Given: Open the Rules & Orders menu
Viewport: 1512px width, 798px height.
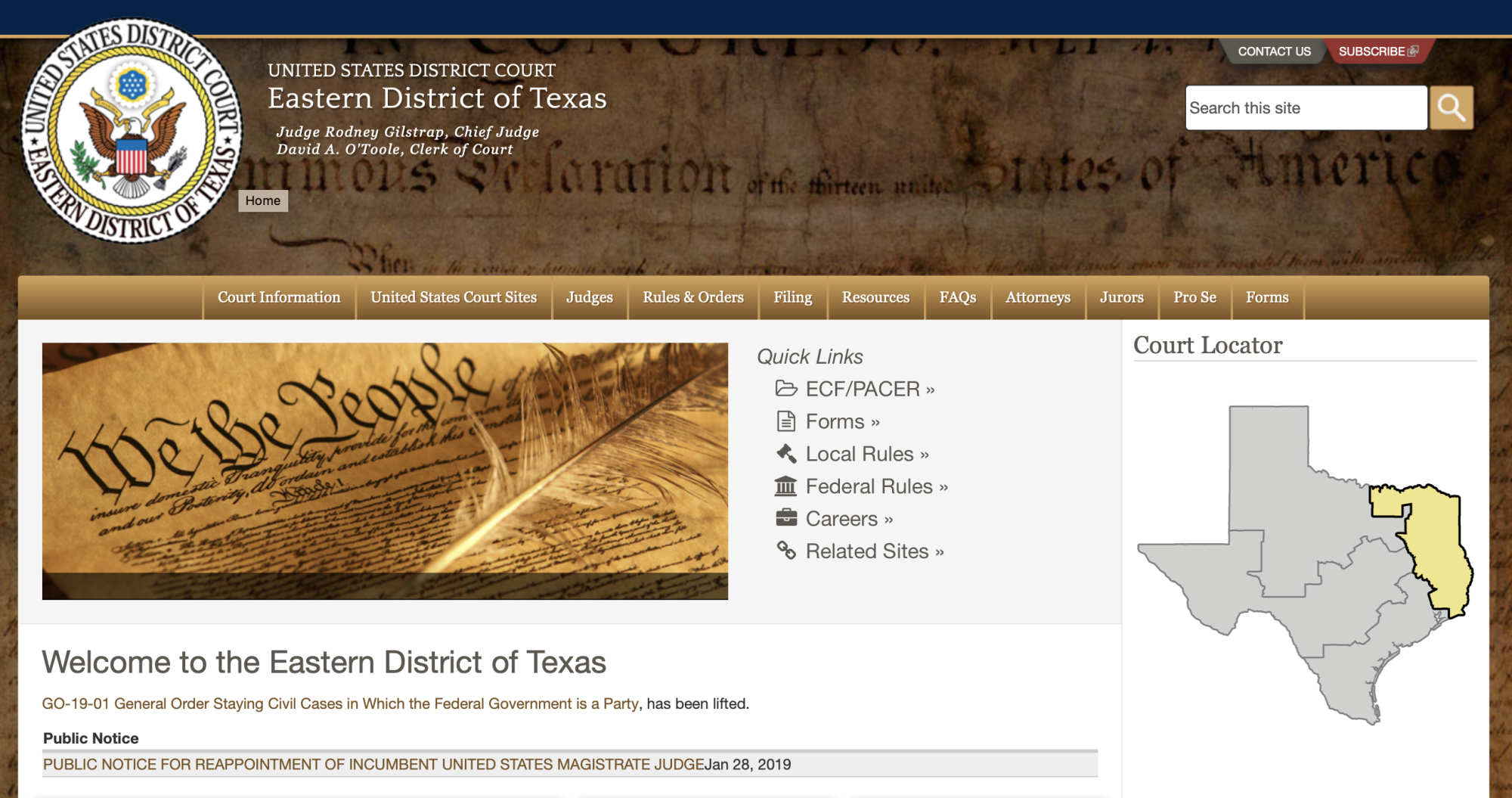Looking at the screenshot, I should (x=693, y=297).
